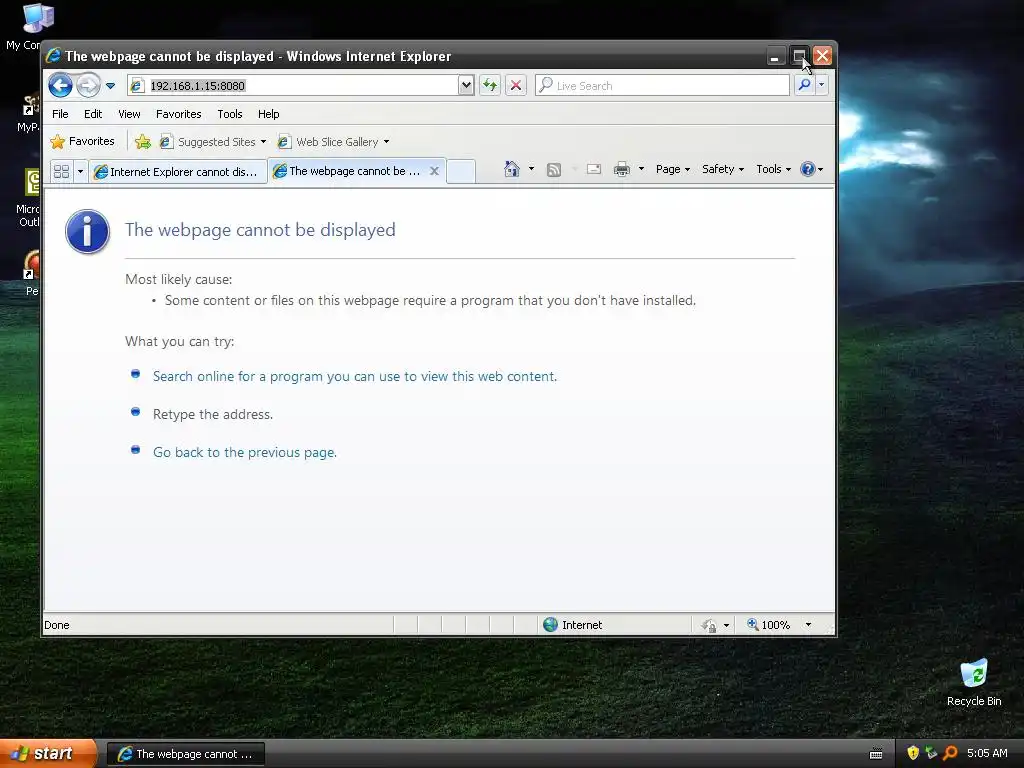Image resolution: width=1024 pixels, height=768 pixels.
Task: Click the Live Search input box
Action: 662,86
